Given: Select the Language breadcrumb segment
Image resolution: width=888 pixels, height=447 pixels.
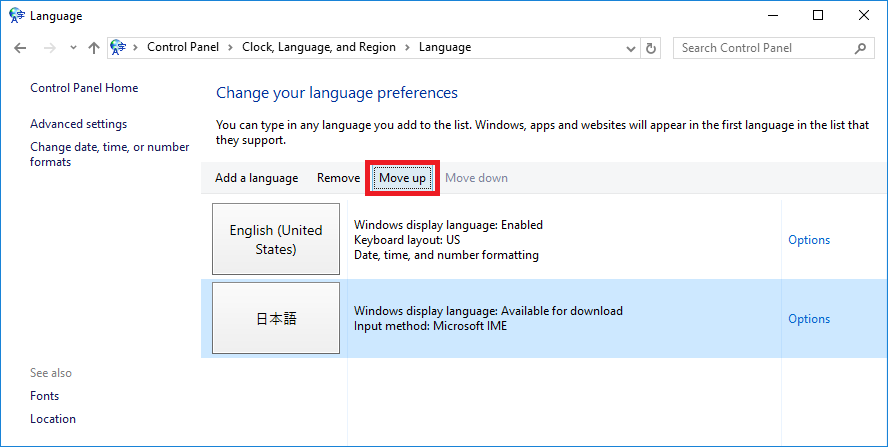Looking at the screenshot, I should coord(445,48).
